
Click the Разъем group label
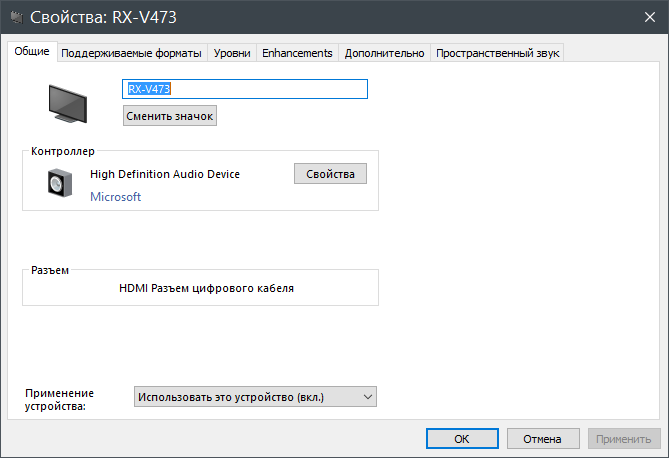point(50,270)
